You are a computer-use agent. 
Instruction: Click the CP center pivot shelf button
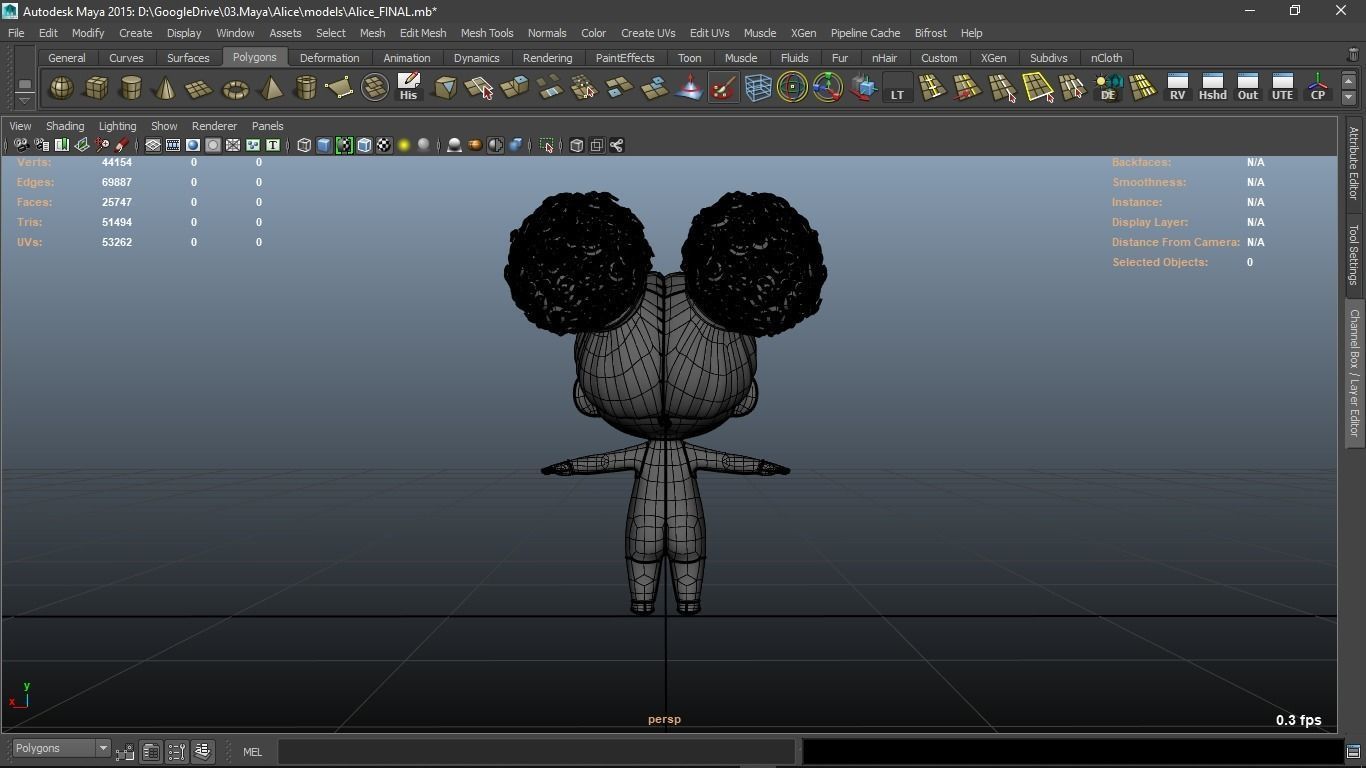[x=1318, y=88]
